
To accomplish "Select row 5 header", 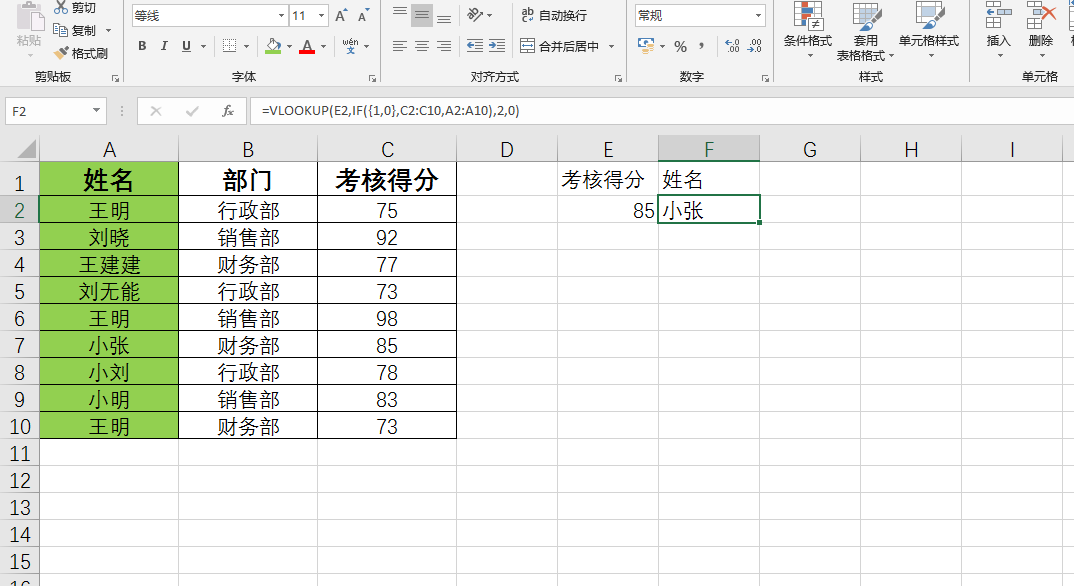I will pos(19,292).
